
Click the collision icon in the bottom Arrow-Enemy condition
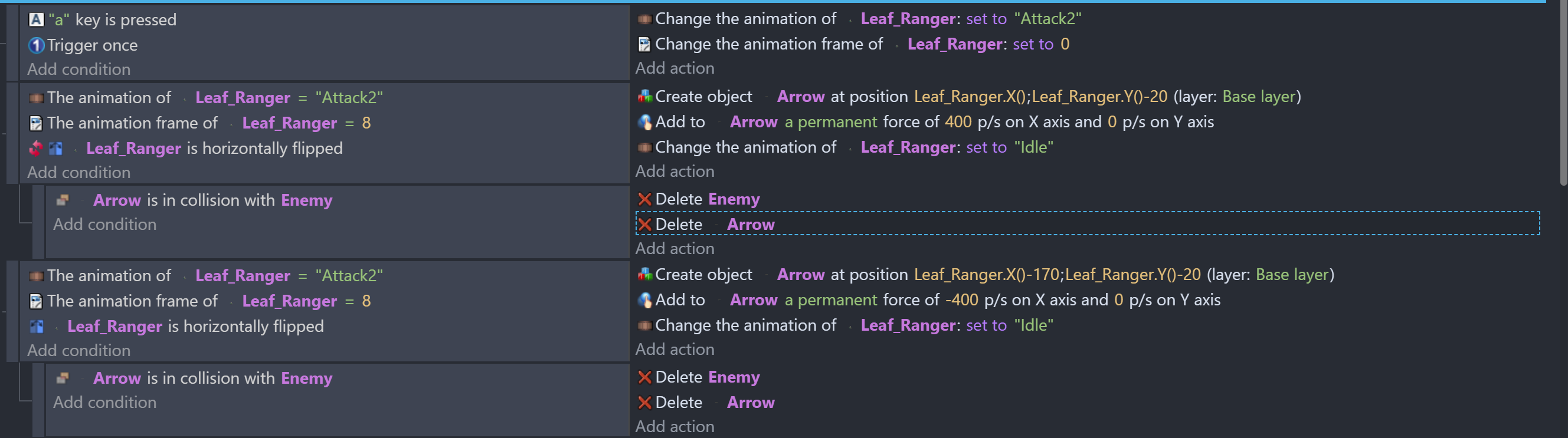[62, 378]
